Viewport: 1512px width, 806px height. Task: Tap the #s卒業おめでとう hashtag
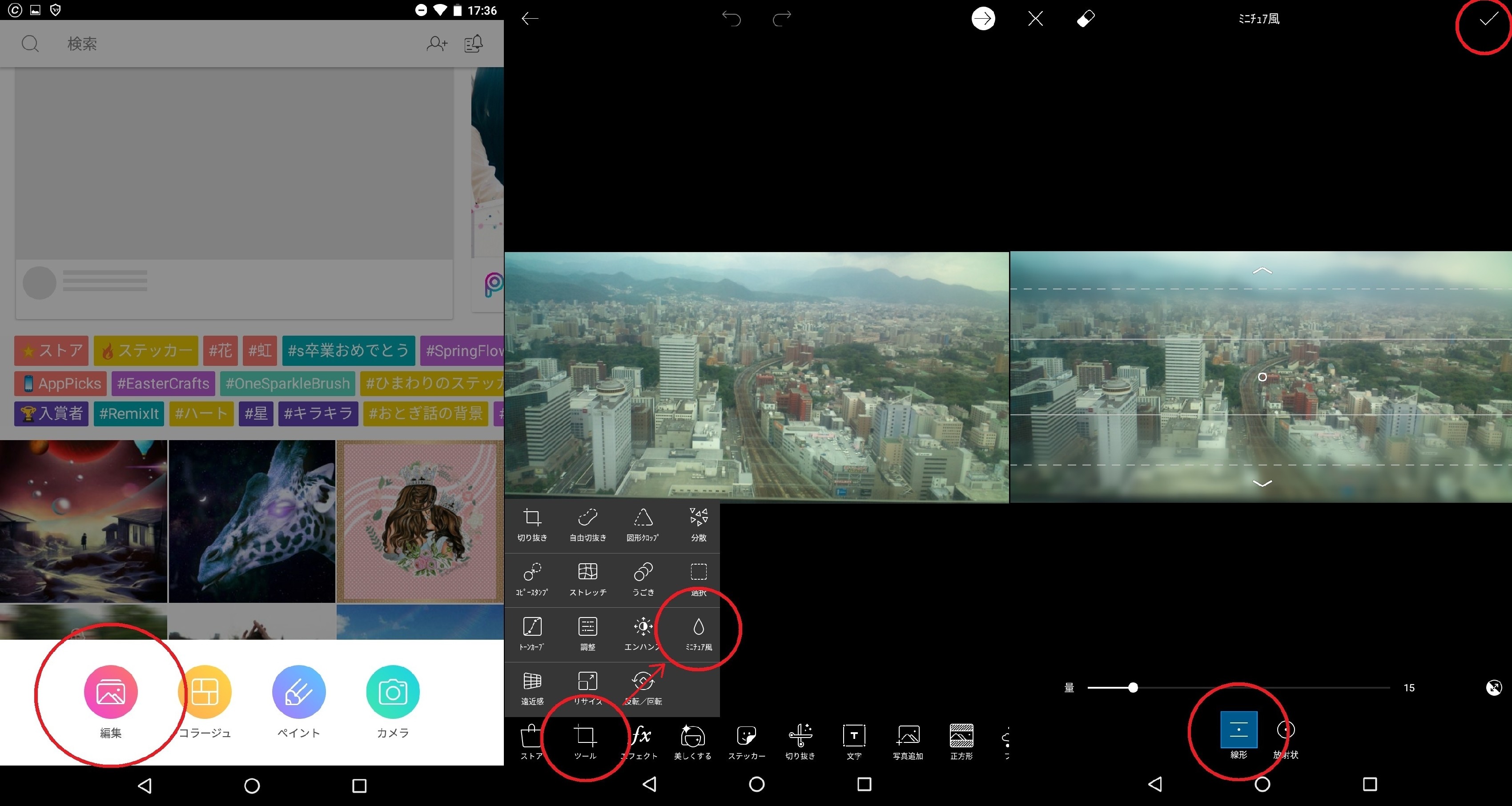(x=348, y=350)
